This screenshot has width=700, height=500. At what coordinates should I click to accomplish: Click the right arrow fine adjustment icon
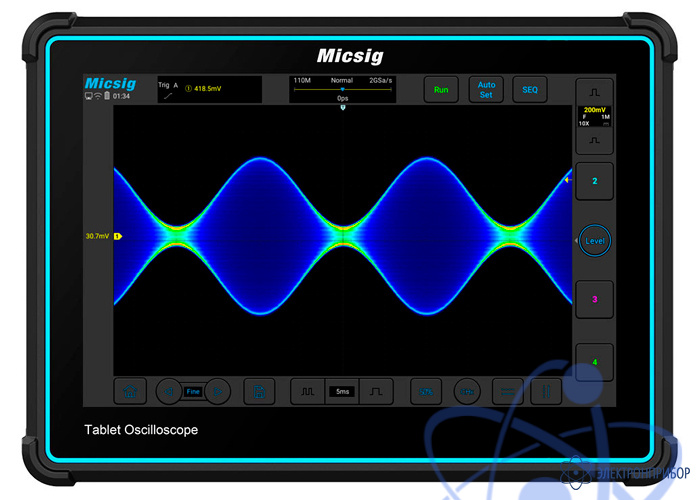tap(218, 392)
